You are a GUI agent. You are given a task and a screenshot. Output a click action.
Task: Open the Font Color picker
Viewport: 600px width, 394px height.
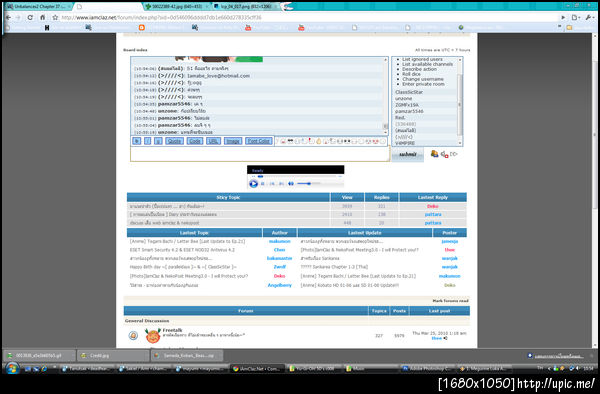259,141
